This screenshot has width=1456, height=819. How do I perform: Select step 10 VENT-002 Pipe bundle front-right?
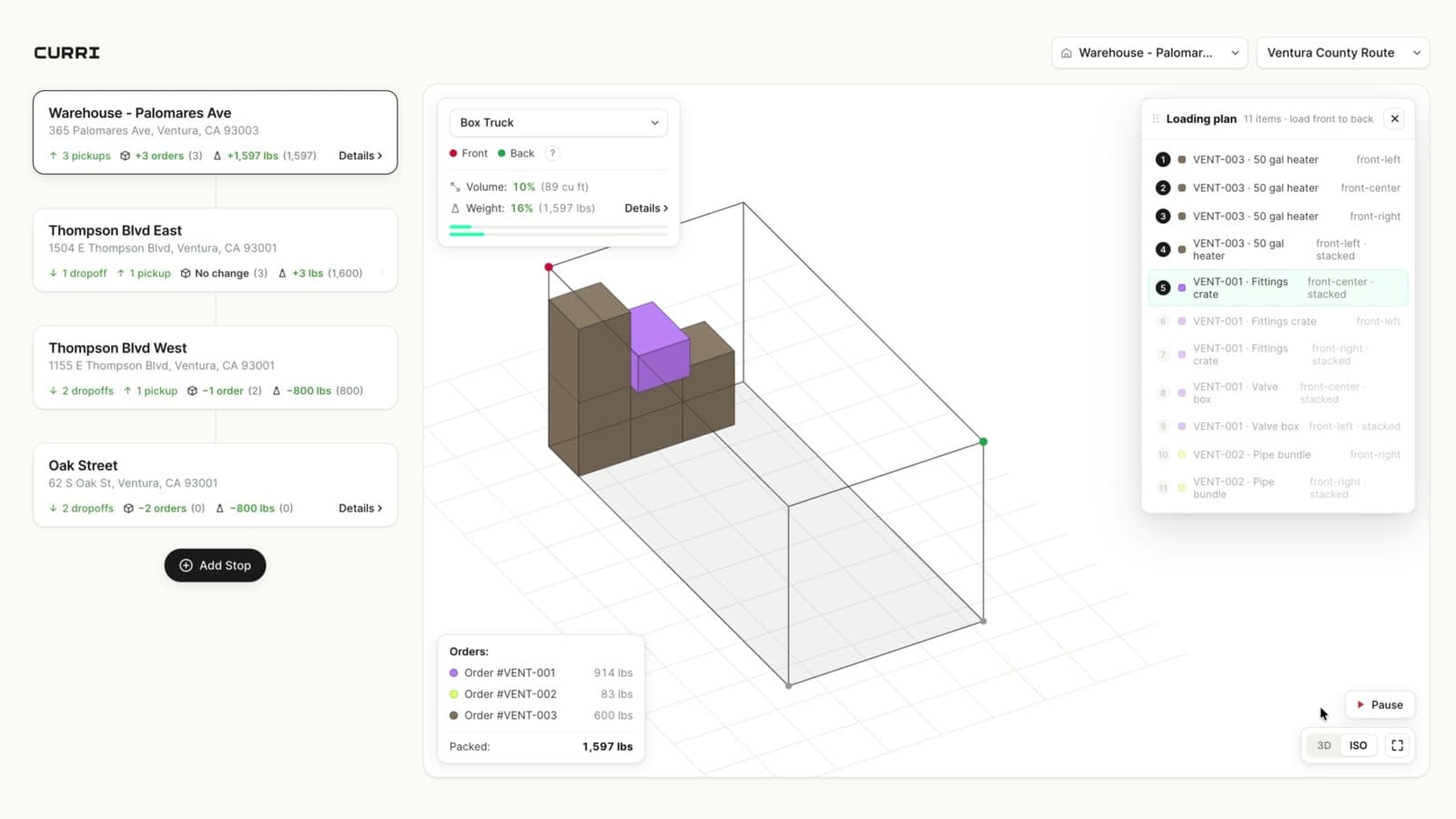1278,454
